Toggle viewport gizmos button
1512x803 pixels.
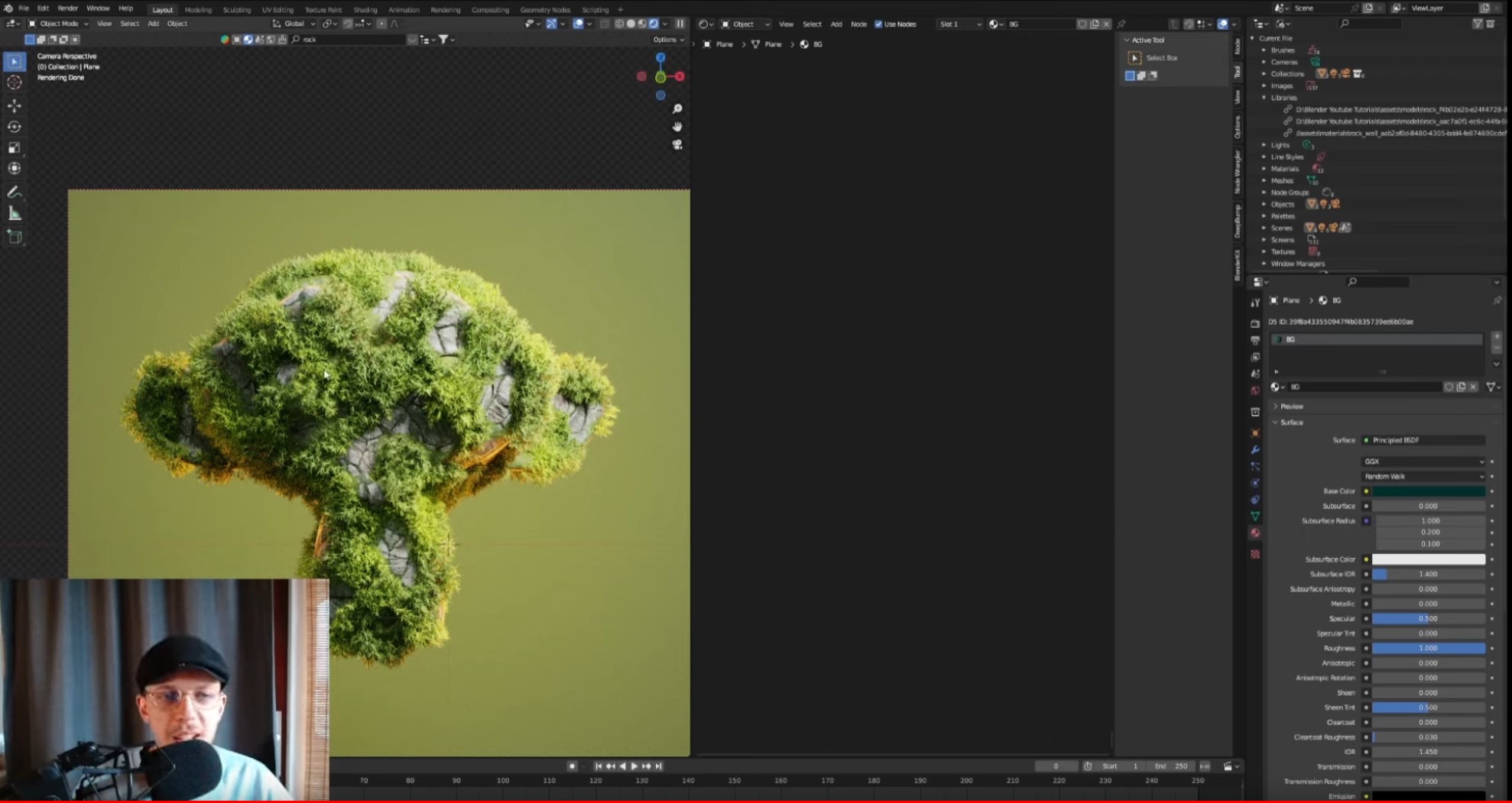click(x=551, y=24)
